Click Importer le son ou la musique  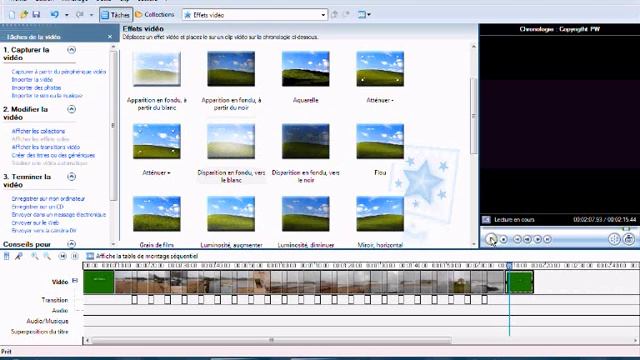tap(47, 96)
